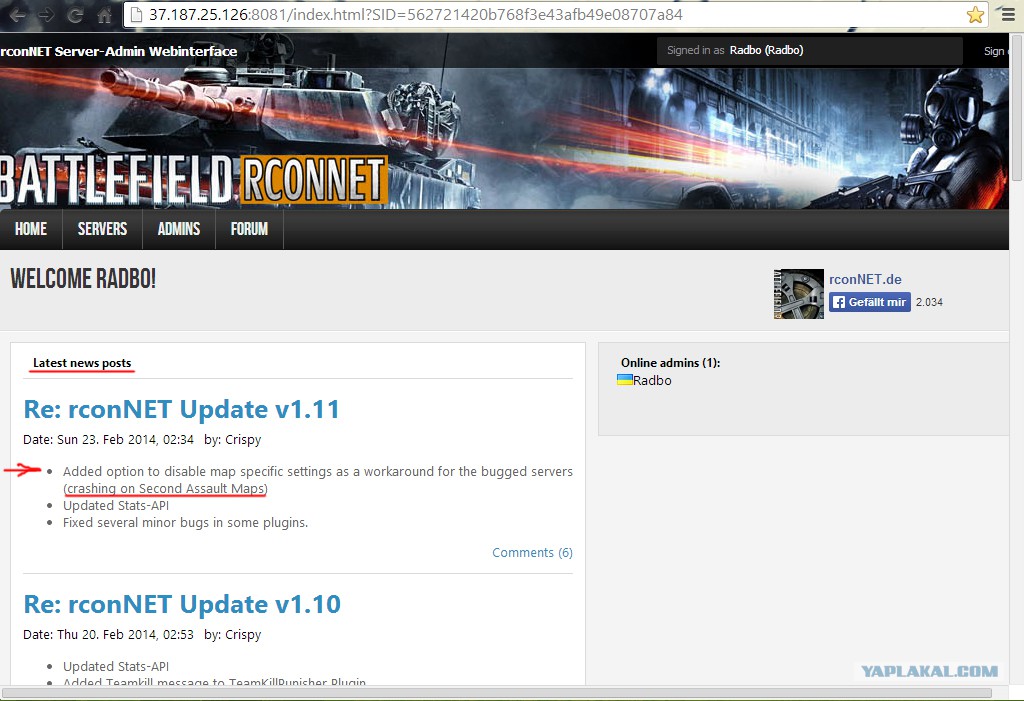Click the Sign out link in header

coord(997,51)
